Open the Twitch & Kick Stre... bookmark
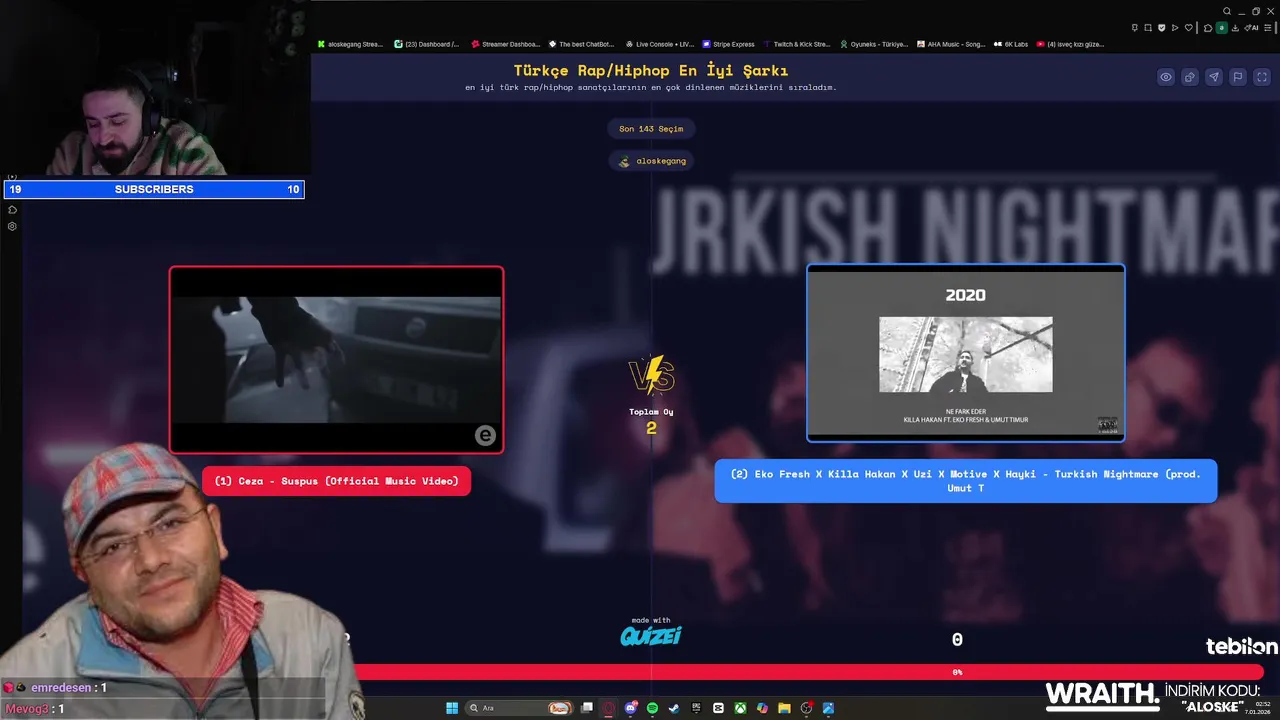The image size is (1280, 720). (x=796, y=44)
